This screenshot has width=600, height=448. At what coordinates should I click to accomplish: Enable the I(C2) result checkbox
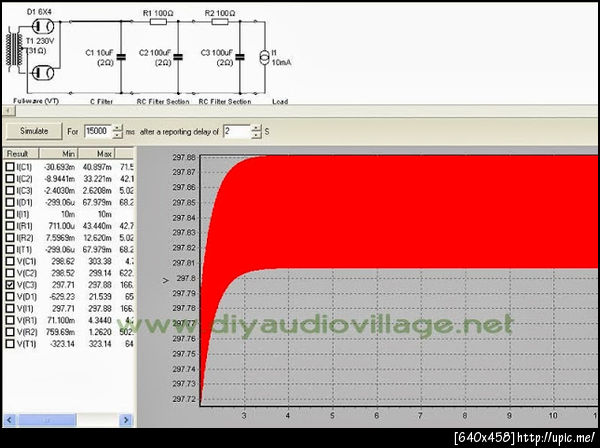click(10, 179)
